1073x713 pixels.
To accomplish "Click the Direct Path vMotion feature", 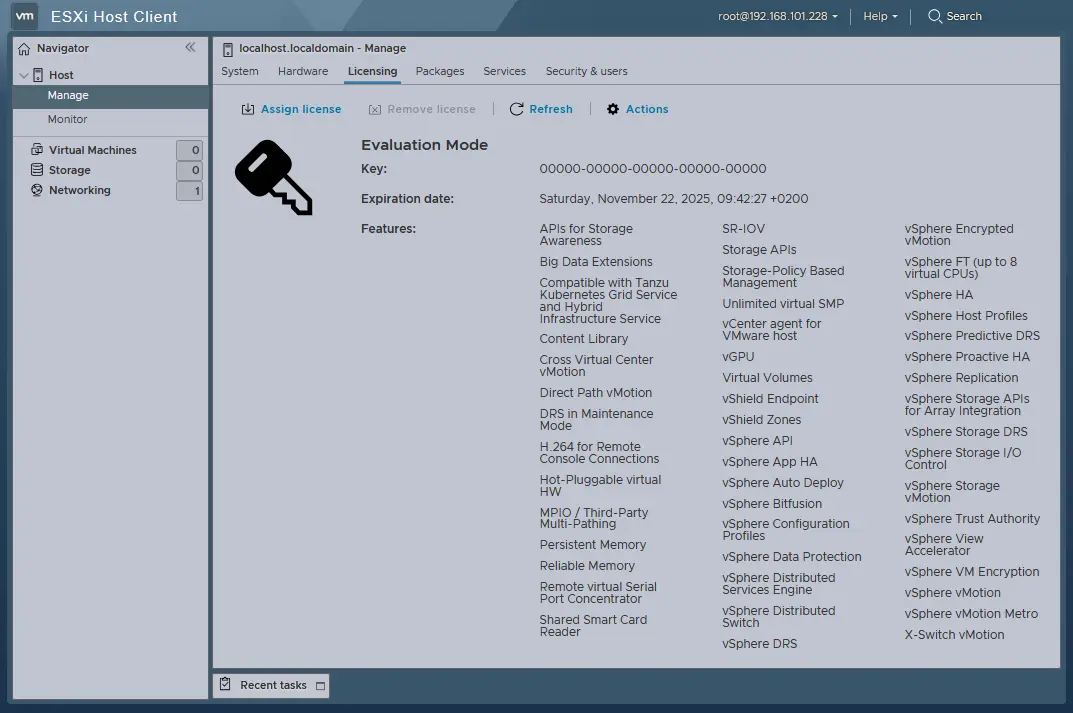I will click(595, 393).
